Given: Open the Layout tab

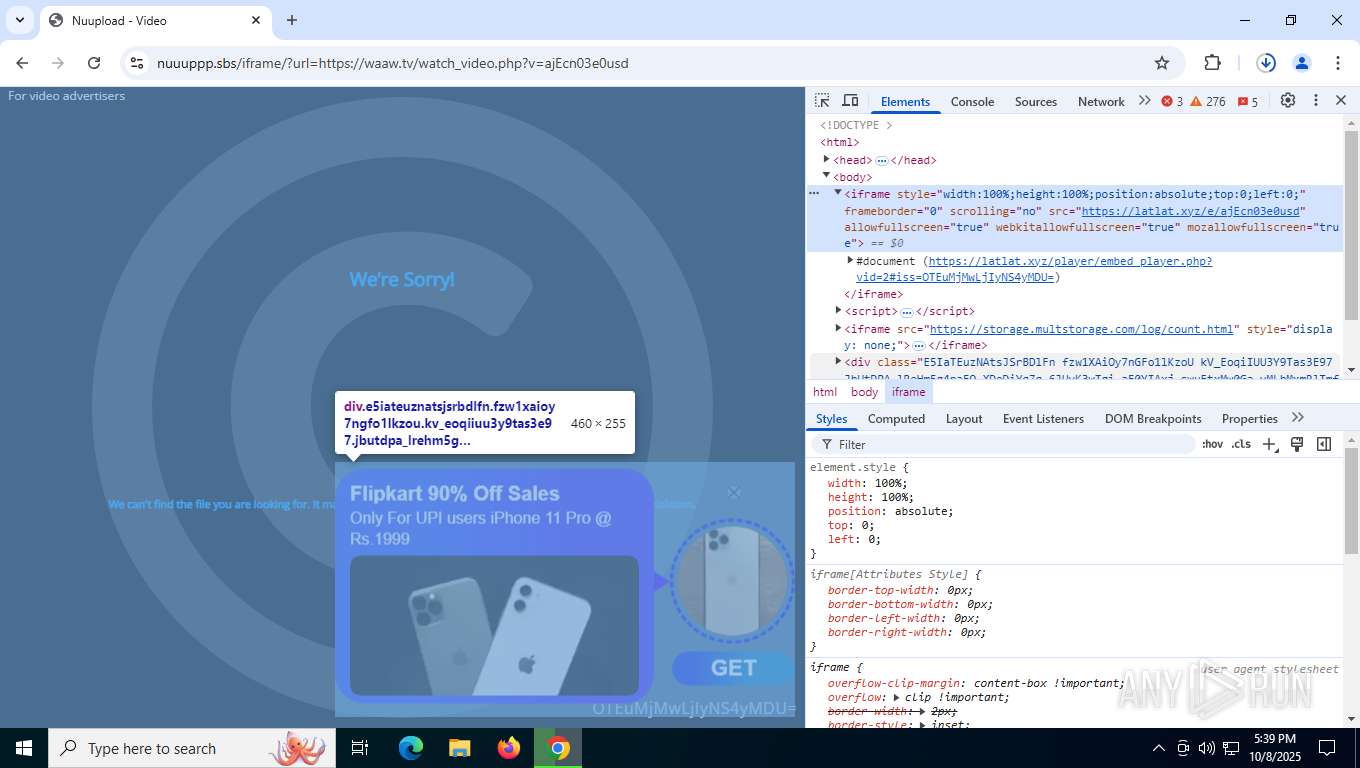Looking at the screenshot, I should pyautogui.click(x=964, y=418).
